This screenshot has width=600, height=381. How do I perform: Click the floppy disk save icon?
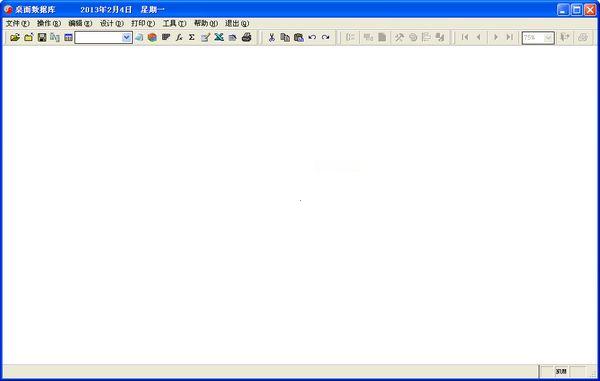tap(42, 37)
